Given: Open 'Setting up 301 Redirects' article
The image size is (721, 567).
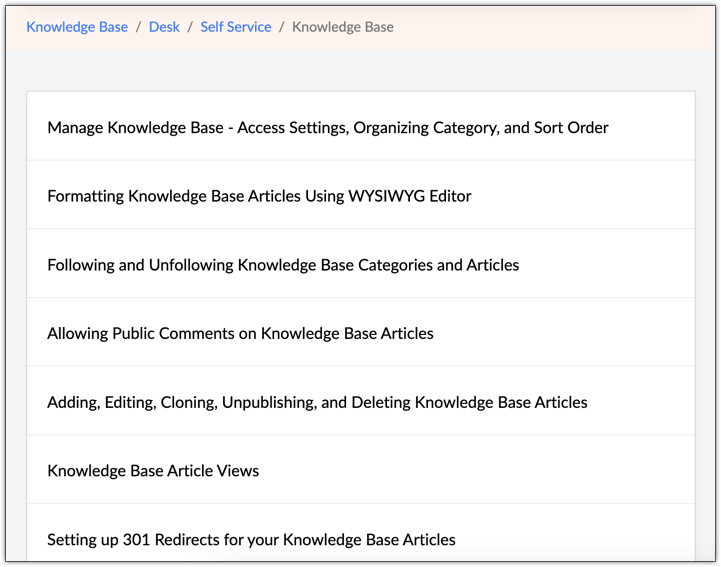Looking at the screenshot, I should (251, 539).
